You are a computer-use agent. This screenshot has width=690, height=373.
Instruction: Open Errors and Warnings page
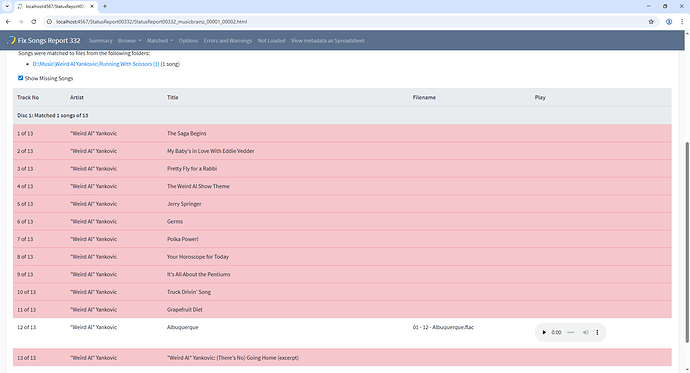[x=228, y=40]
